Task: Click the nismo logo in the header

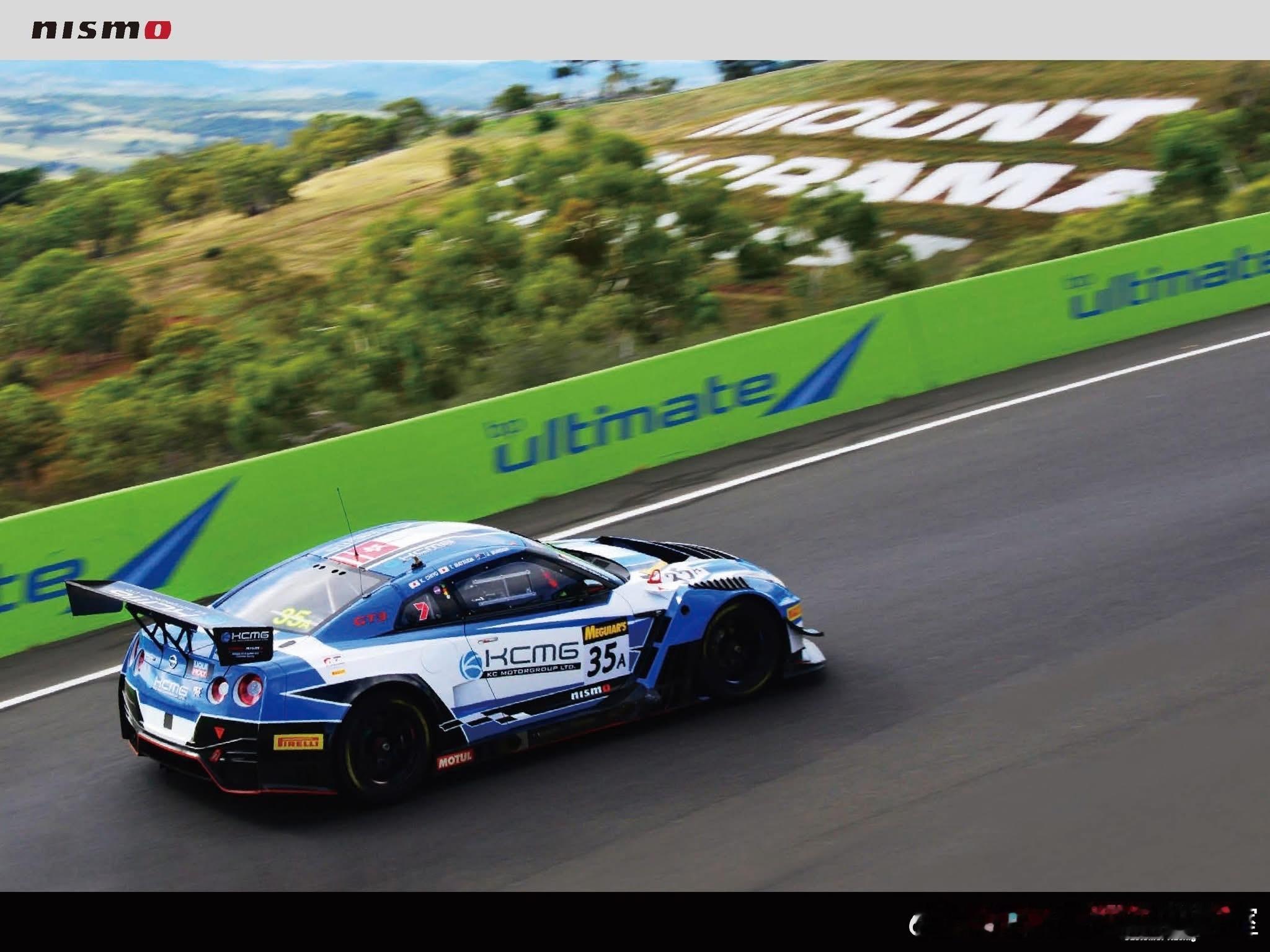Action: pyautogui.click(x=101, y=29)
